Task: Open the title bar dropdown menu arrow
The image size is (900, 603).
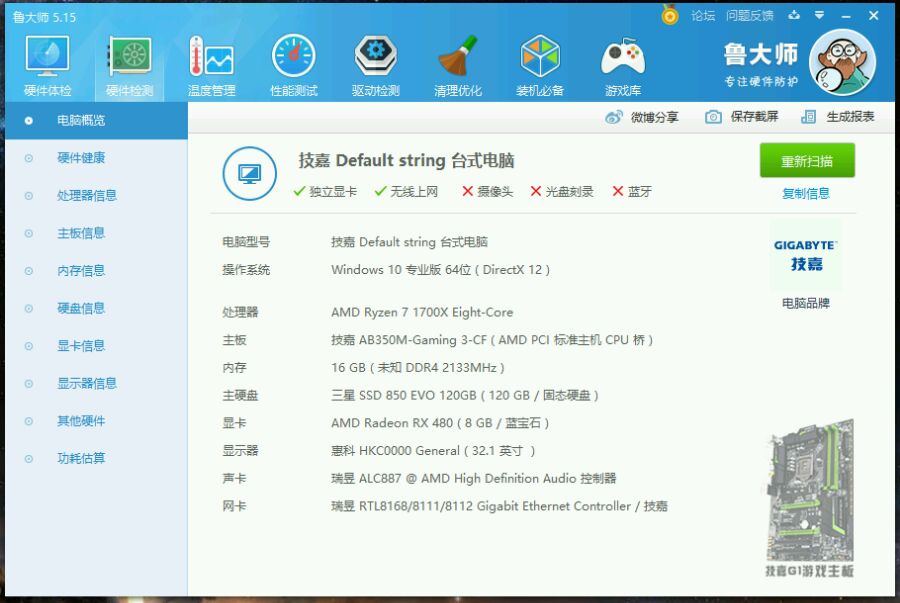Action: (x=820, y=15)
